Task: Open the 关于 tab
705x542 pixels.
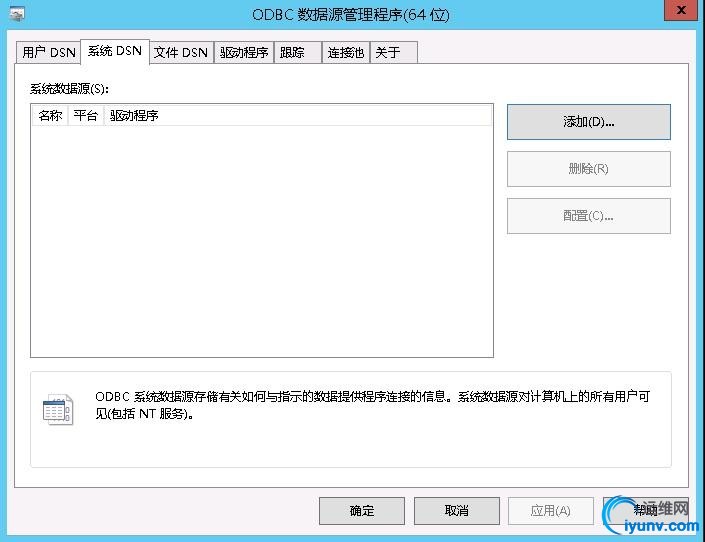Action: click(x=393, y=53)
